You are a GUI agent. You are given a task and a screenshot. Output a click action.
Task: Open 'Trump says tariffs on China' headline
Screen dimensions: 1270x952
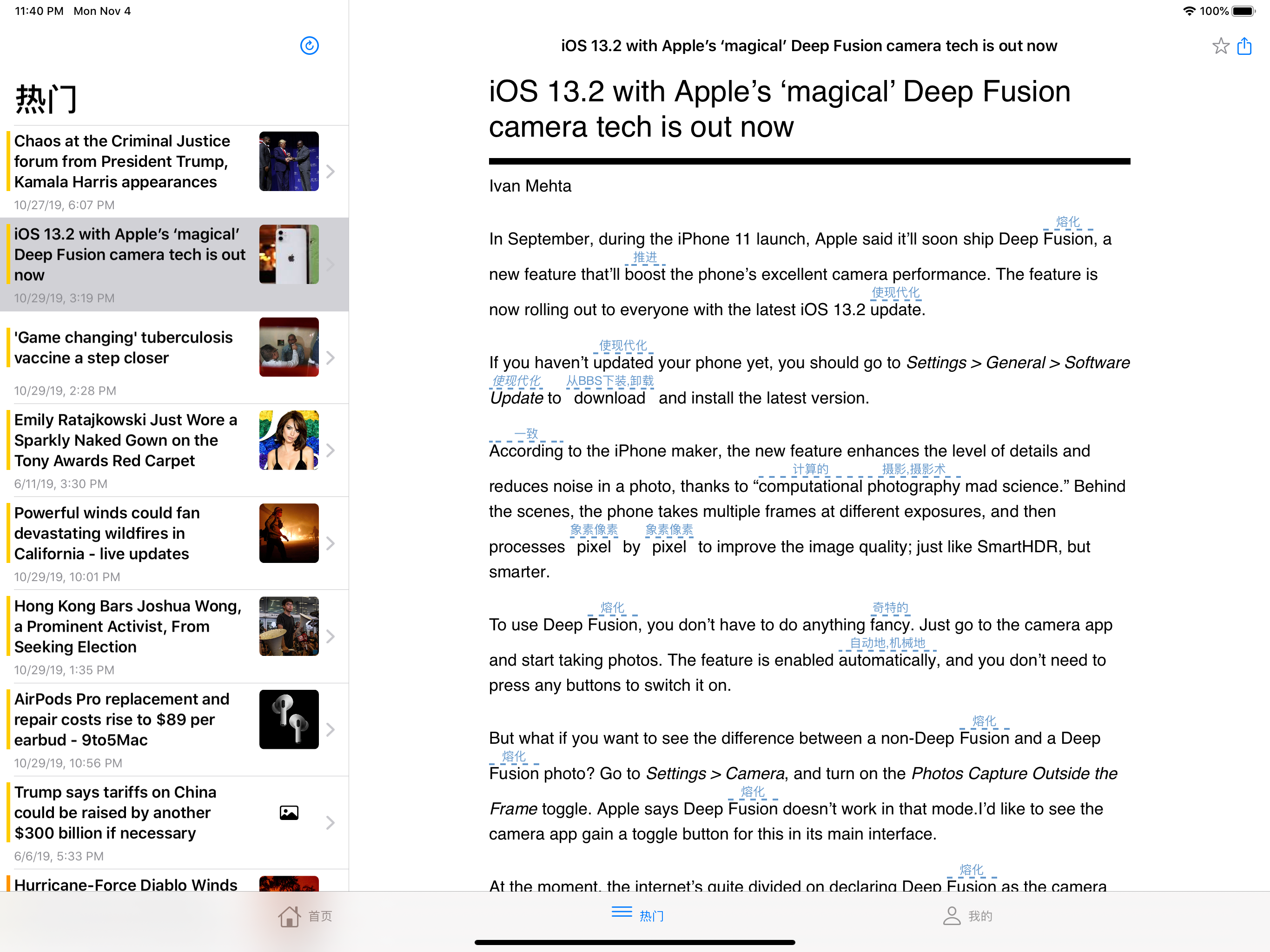[115, 813]
